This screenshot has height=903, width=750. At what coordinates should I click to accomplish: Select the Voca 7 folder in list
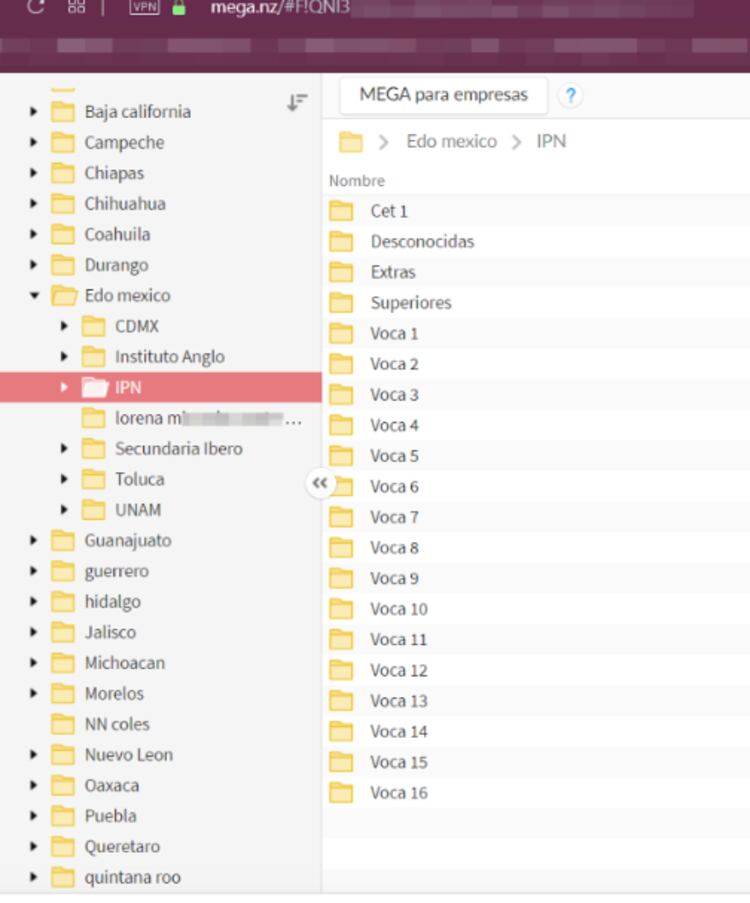click(x=394, y=517)
